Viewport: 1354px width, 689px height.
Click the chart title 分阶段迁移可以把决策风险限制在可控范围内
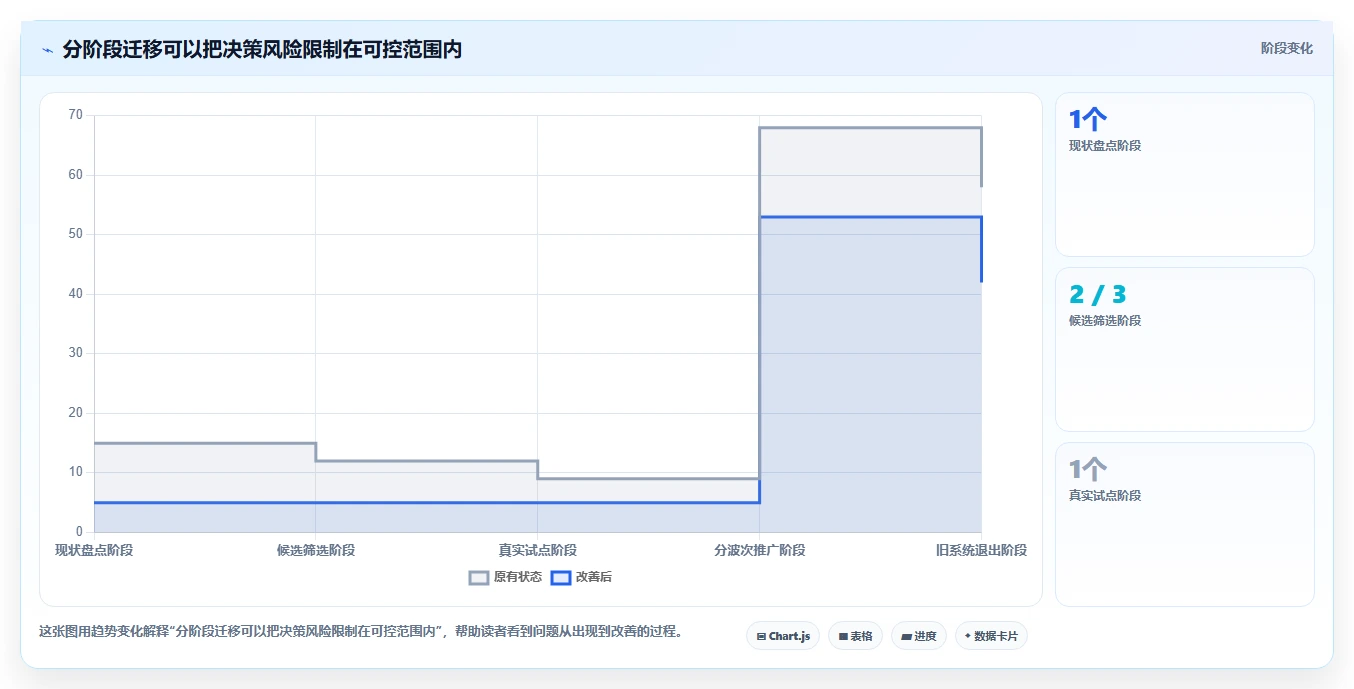[x=262, y=50]
